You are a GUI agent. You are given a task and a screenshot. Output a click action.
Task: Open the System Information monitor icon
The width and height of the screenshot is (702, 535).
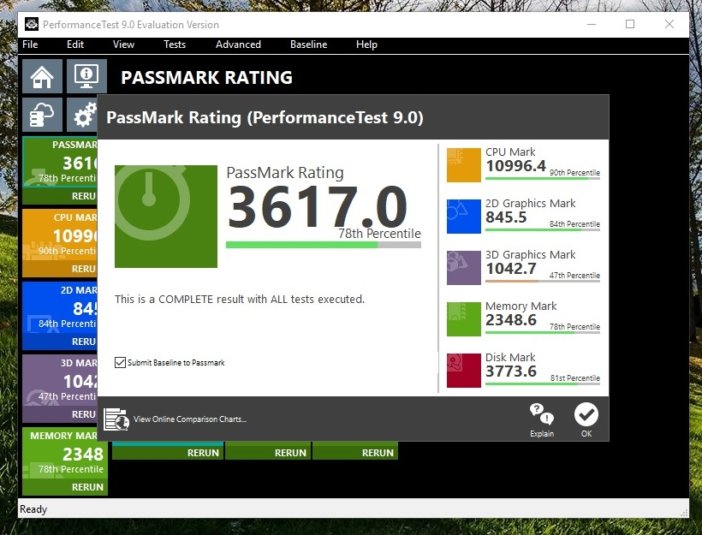click(x=86, y=77)
